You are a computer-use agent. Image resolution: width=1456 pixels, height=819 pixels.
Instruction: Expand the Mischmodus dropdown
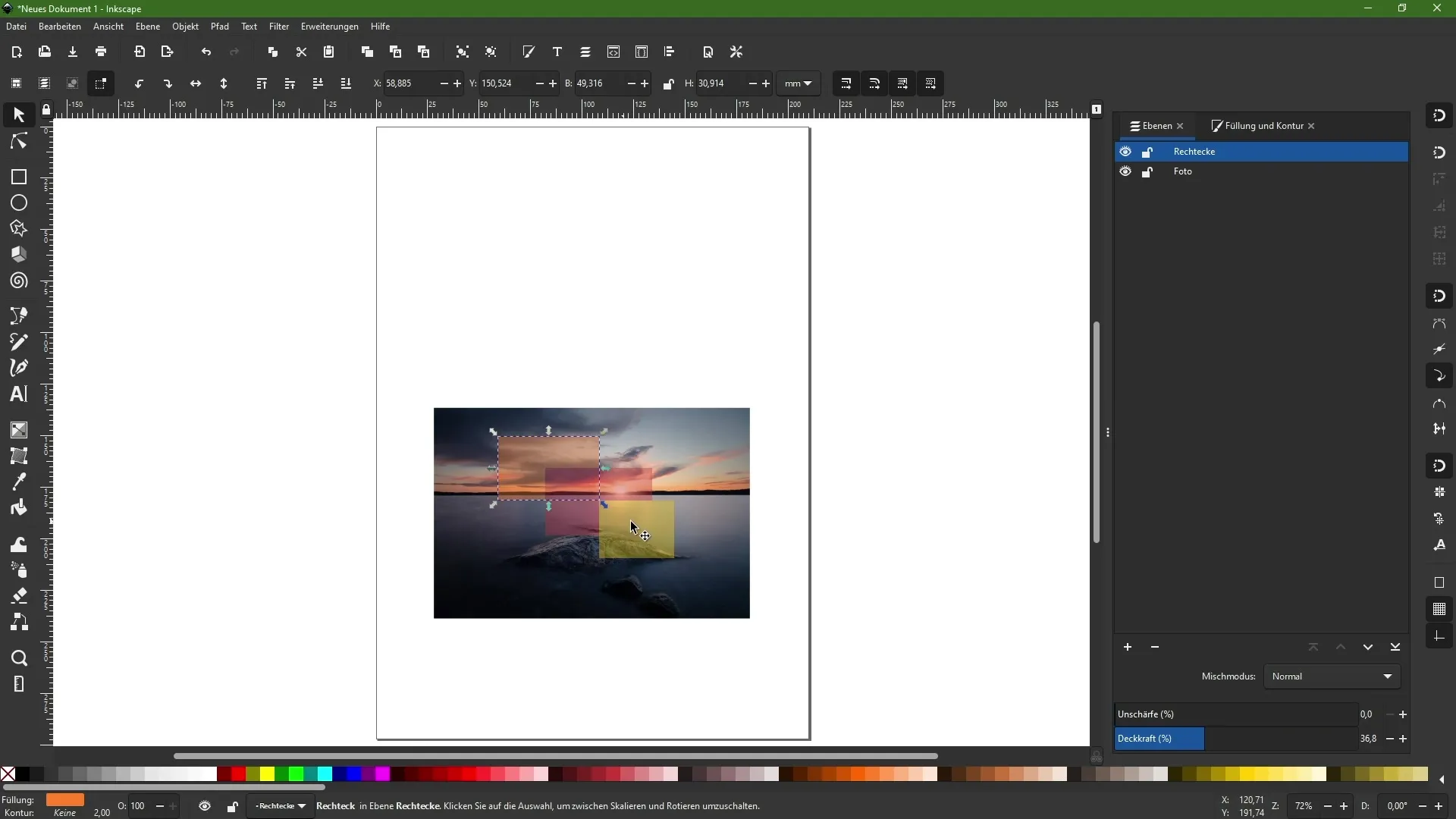click(1333, 676)
